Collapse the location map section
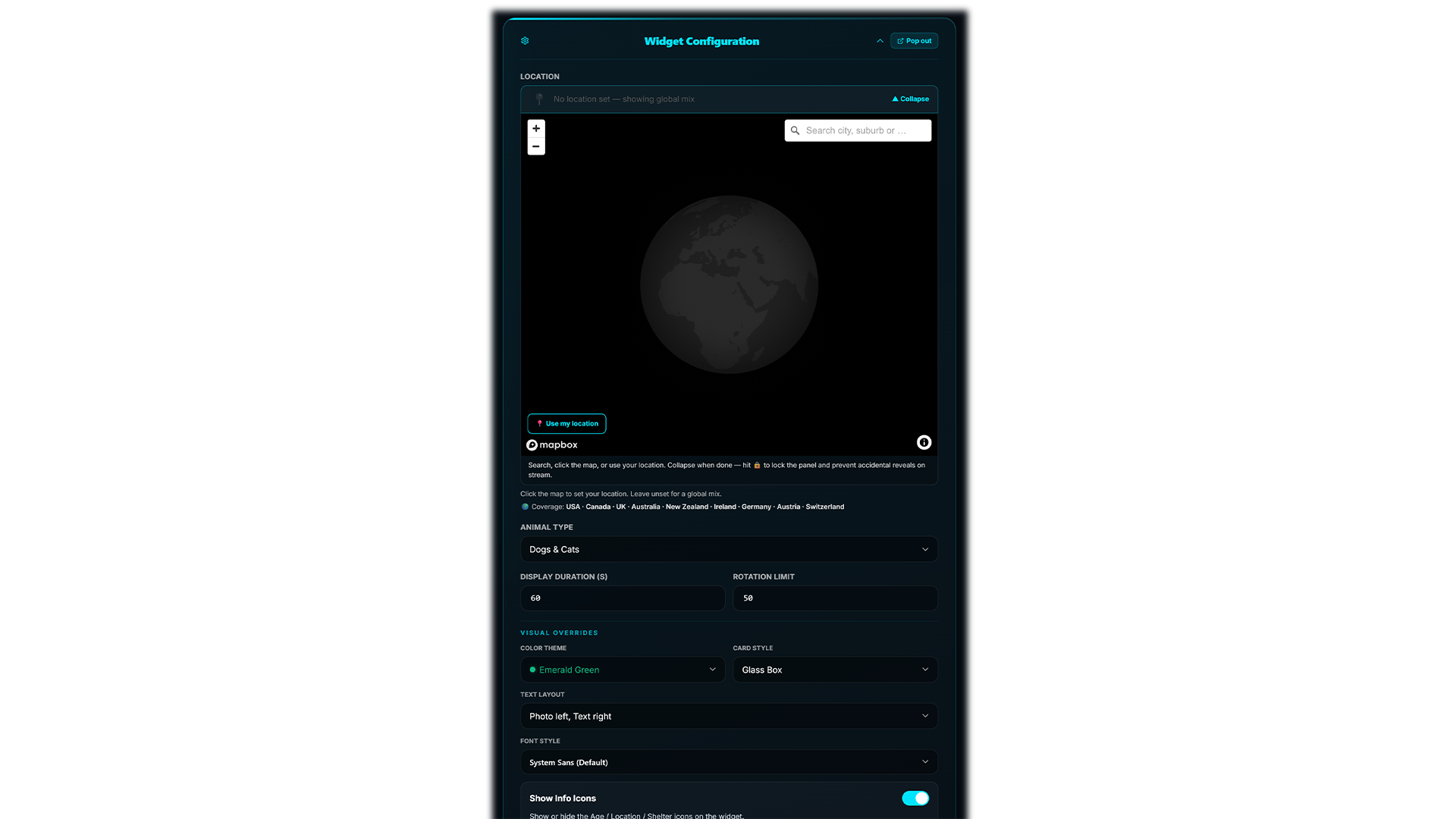 pos(910,99)
